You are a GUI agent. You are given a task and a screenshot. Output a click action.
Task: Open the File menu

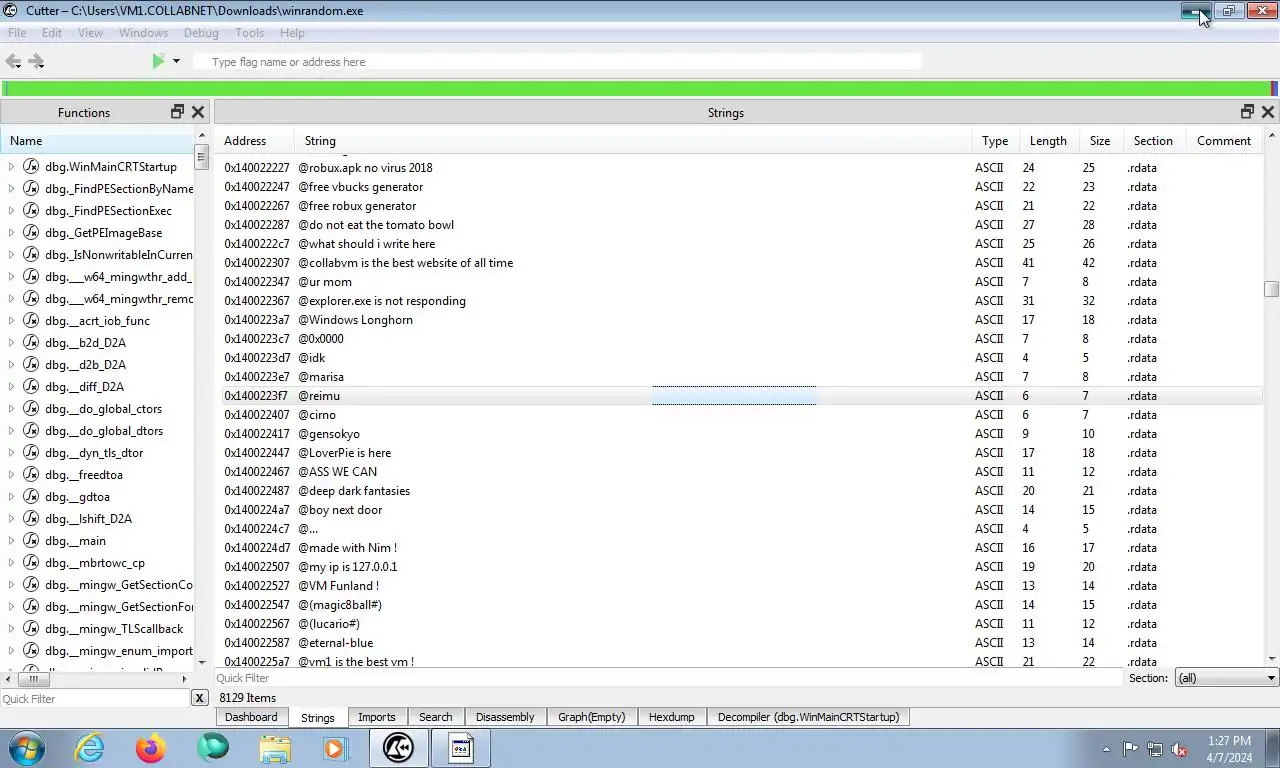pos(17,33)
